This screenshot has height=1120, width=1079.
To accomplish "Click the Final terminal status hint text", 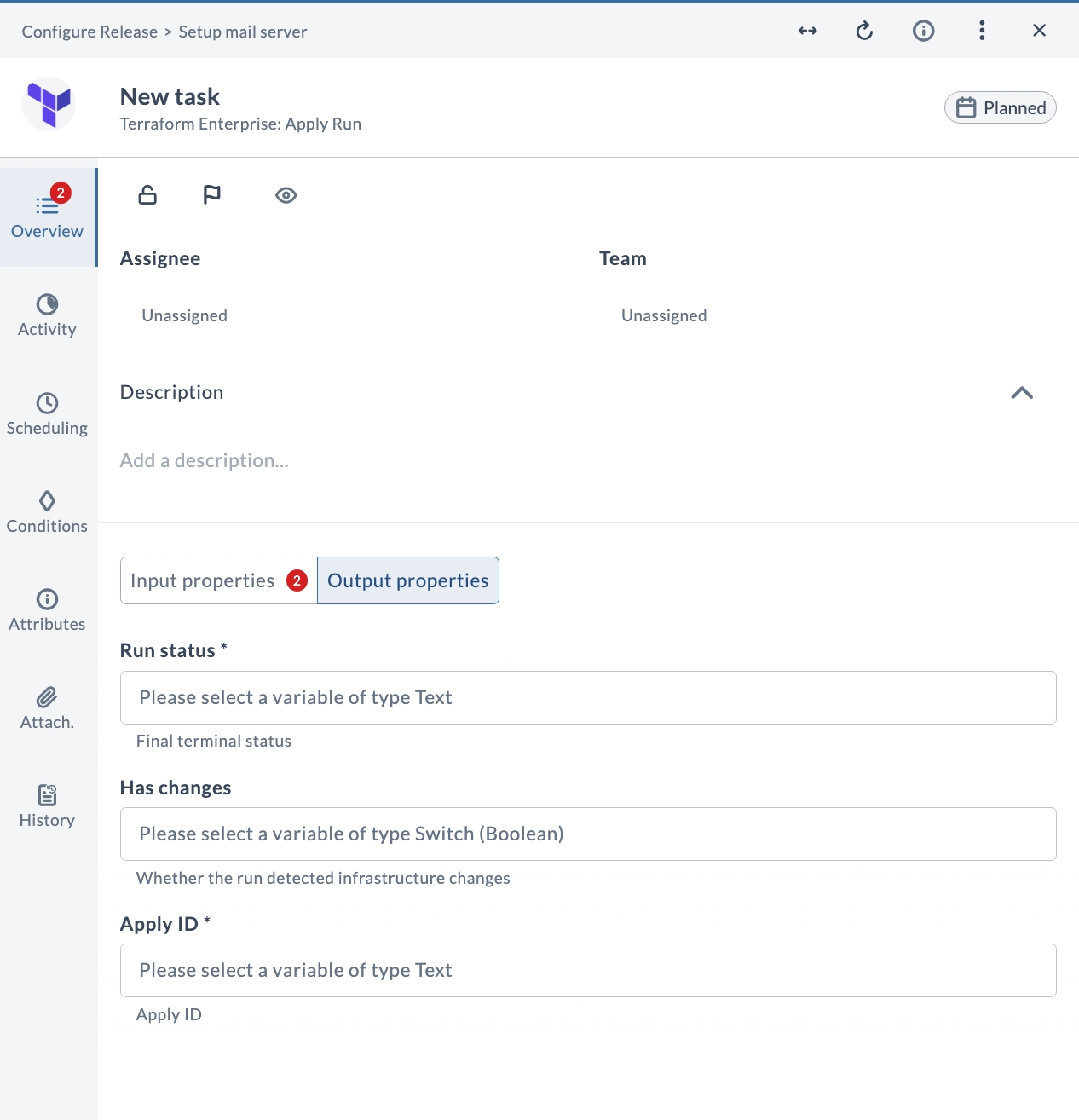I will point(214,741).
